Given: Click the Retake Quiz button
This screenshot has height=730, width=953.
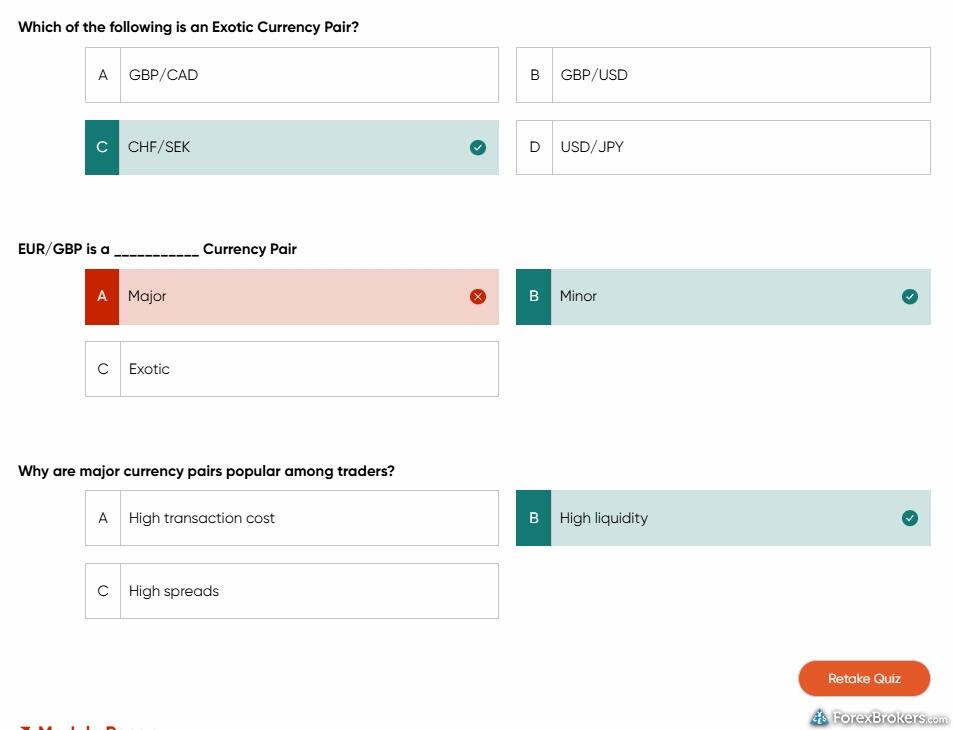Looking at the screenshot, I should (864, 678).
